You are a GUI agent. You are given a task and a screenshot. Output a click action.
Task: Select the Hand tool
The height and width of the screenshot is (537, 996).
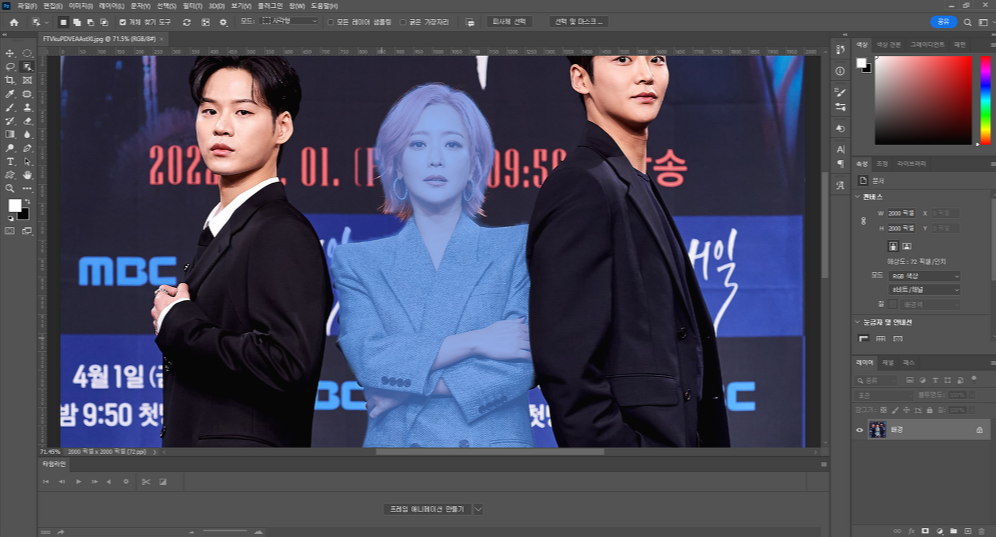(x=27, y=175)
